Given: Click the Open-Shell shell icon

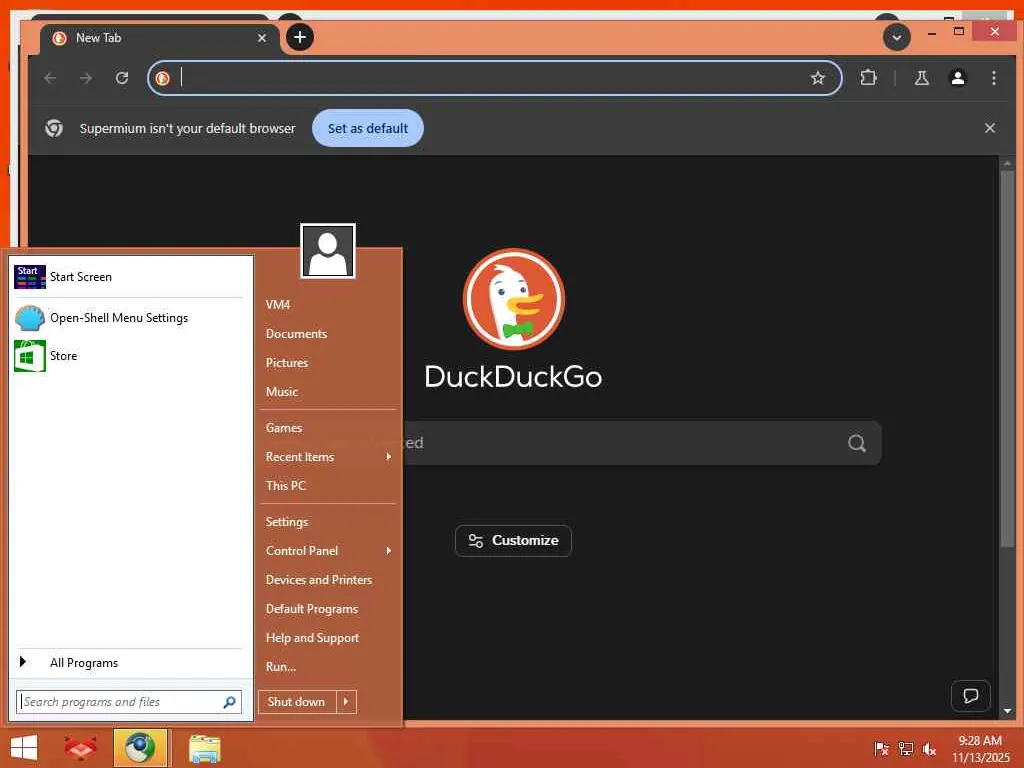Looking at the screenshot, I should click(30, 318).
